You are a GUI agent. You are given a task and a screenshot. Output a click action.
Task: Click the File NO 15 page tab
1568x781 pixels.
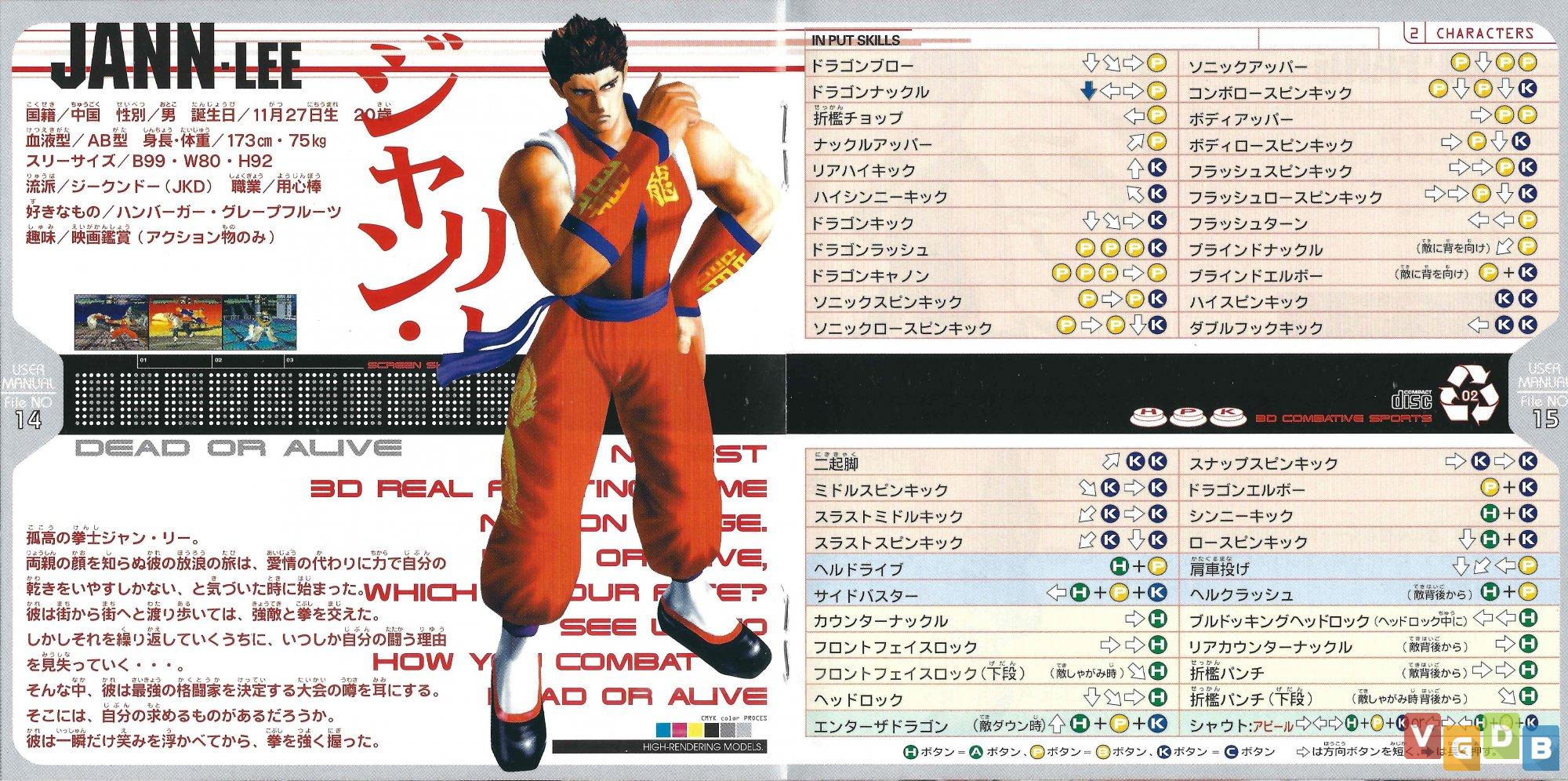pyautogui.click(x=1543, y=397)
